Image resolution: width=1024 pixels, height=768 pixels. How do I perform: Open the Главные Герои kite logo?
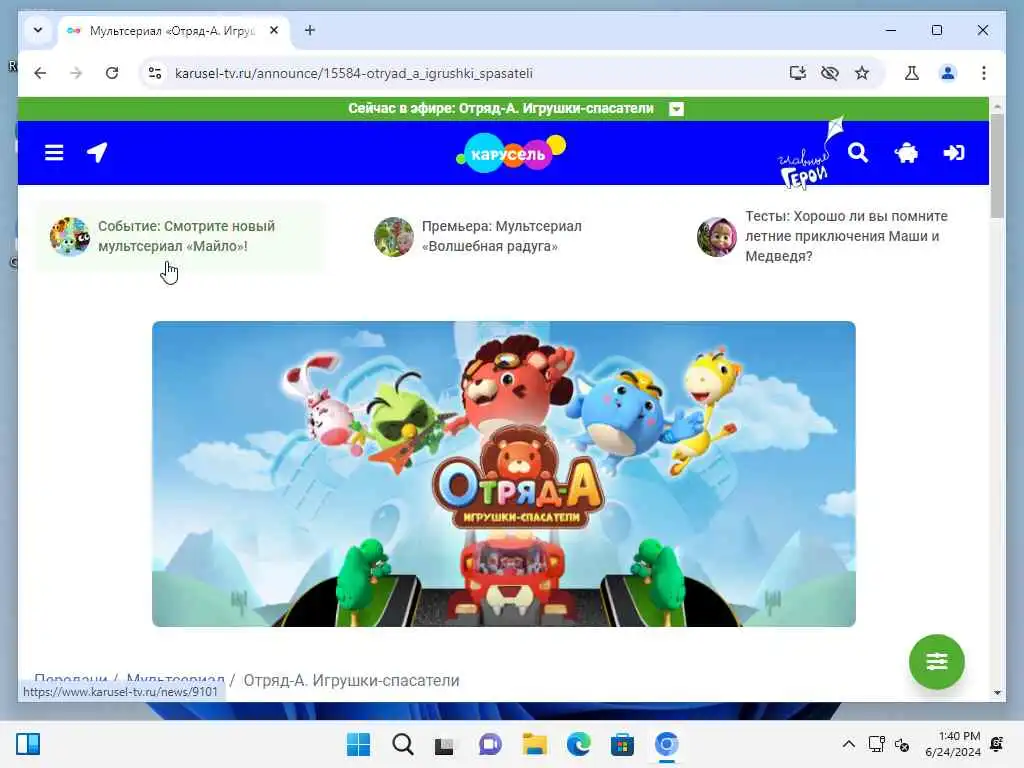click(x=810, y=154)
